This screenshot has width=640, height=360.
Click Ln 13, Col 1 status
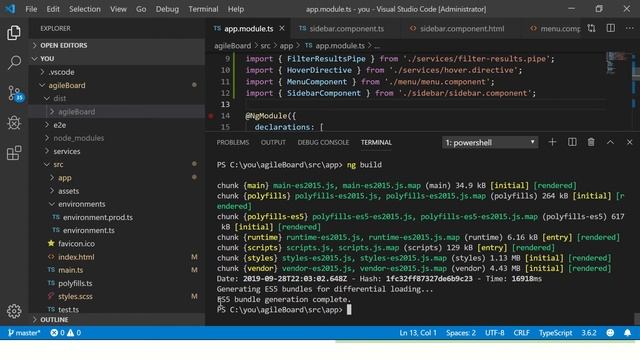[418, 333]
